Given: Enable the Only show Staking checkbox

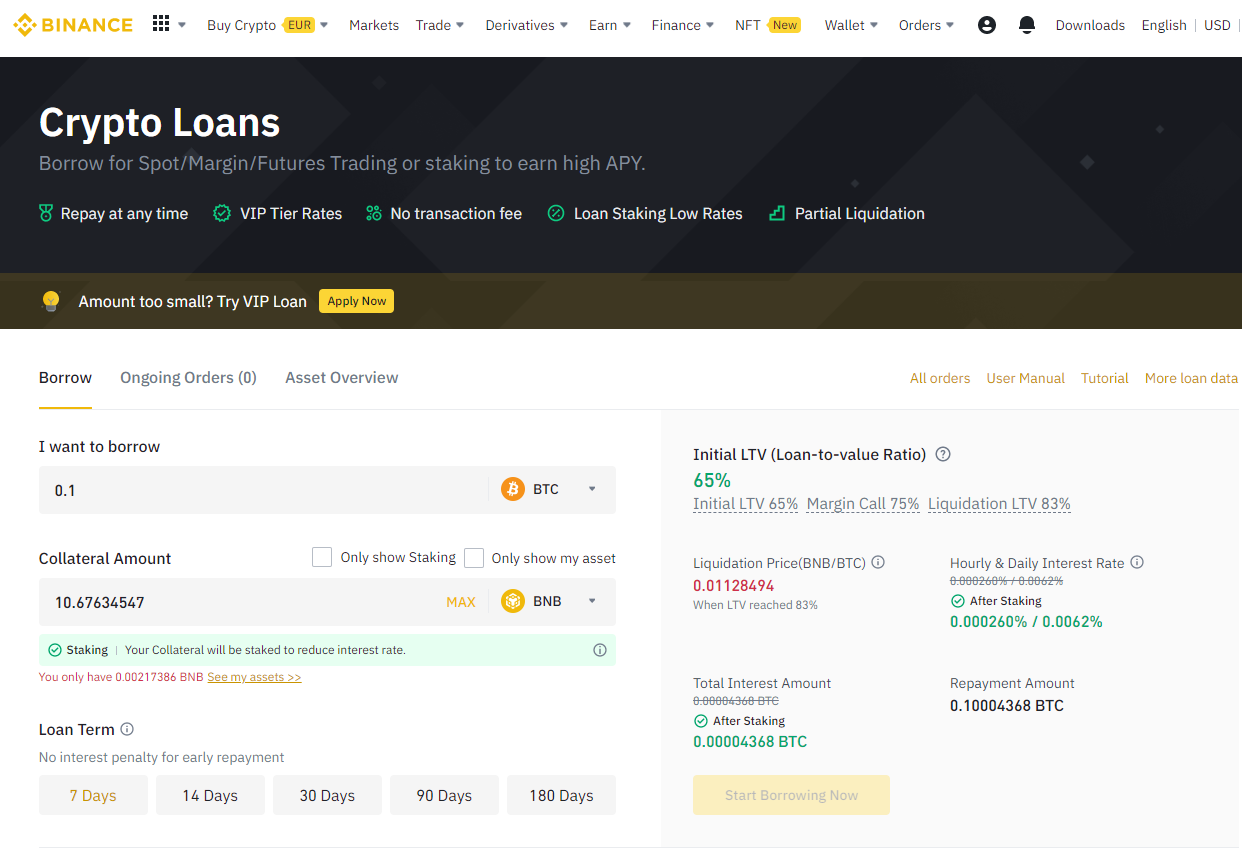Looking at the screenshot, I should click(322, 557).
